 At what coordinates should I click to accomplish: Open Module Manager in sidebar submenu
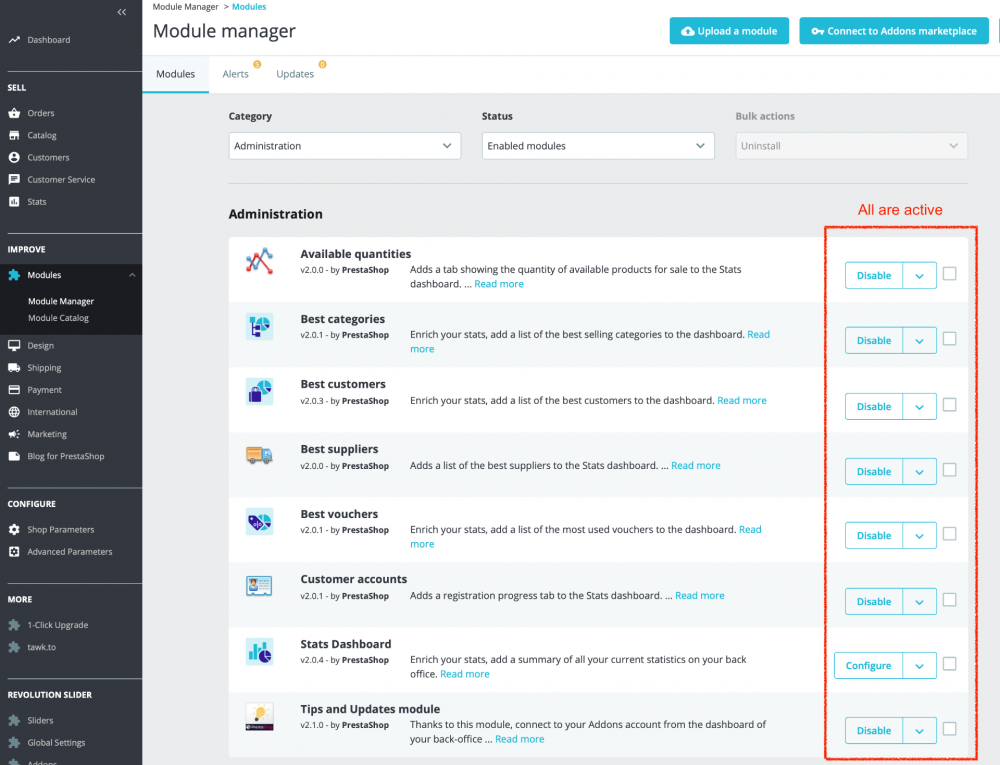pos(61,301)
